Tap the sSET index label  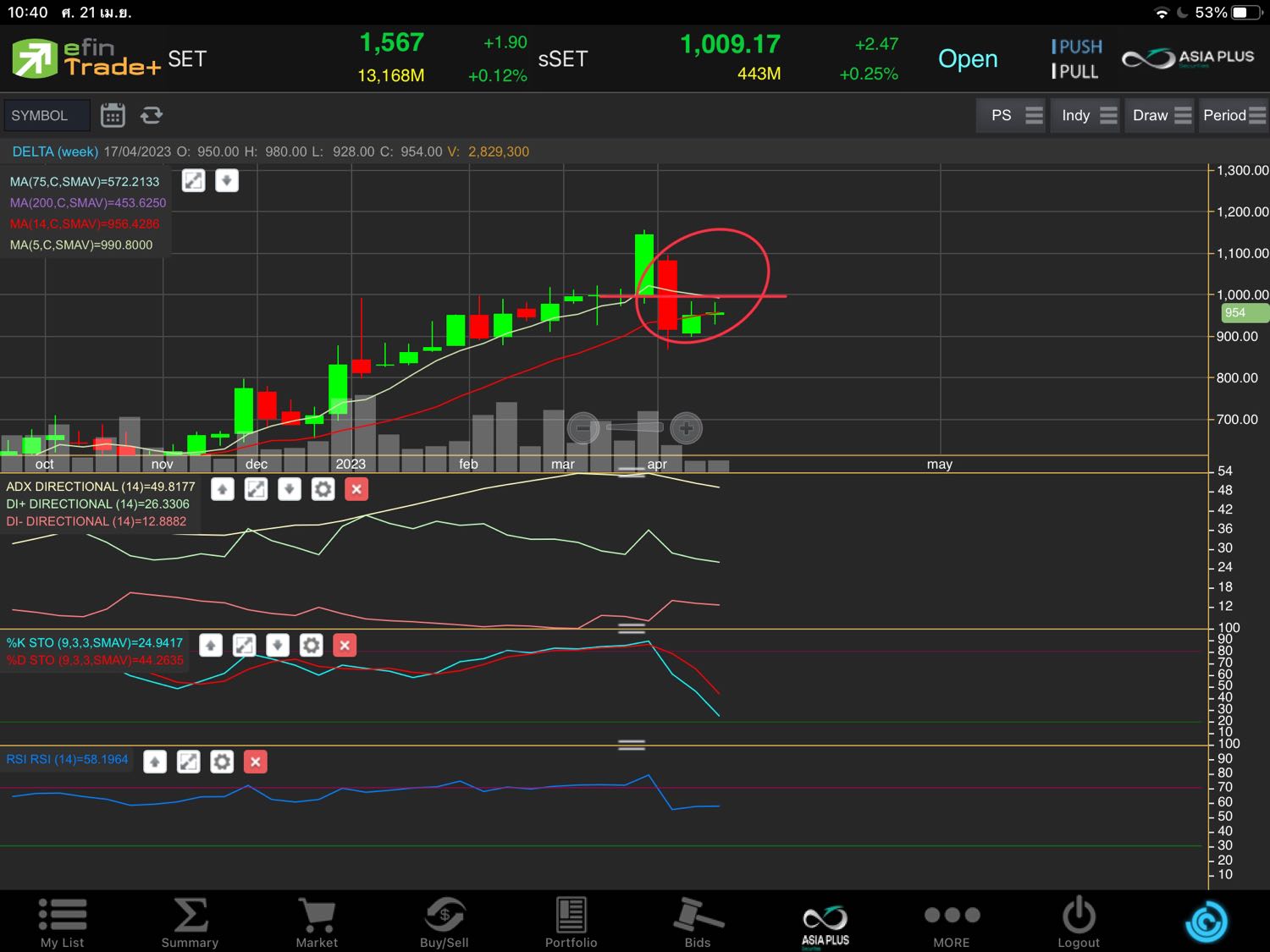pos(563,58)
